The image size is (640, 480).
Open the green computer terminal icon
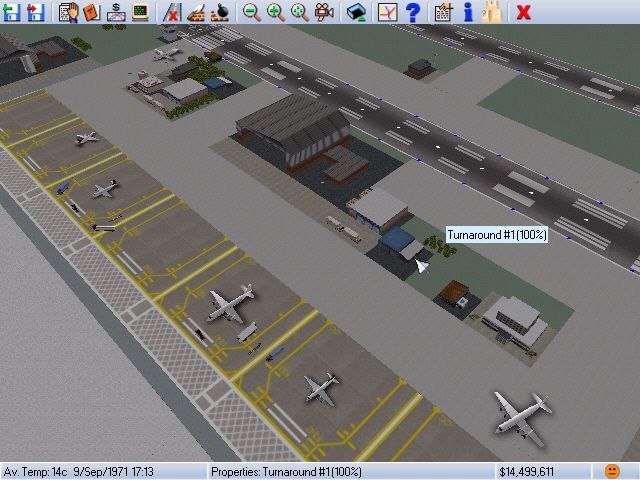pyautogui.click(x=140, y=12)
